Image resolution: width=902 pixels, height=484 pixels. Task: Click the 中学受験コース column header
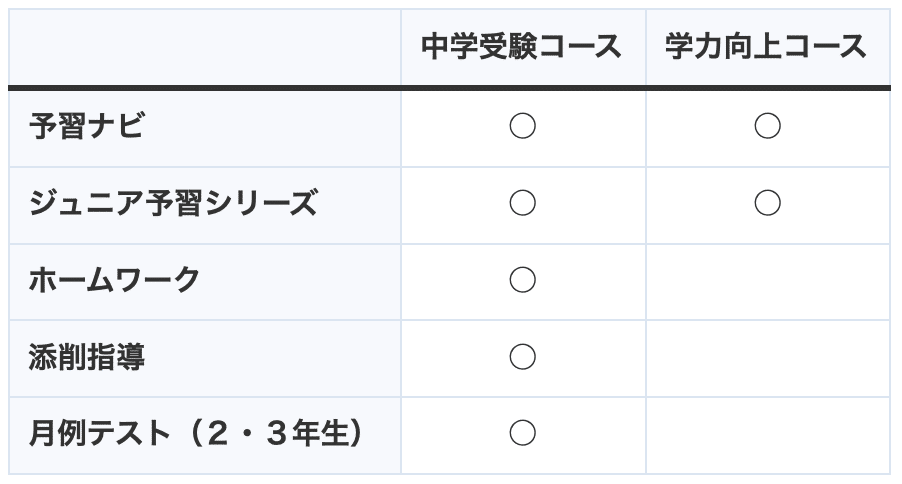click(x=522, y=47)
